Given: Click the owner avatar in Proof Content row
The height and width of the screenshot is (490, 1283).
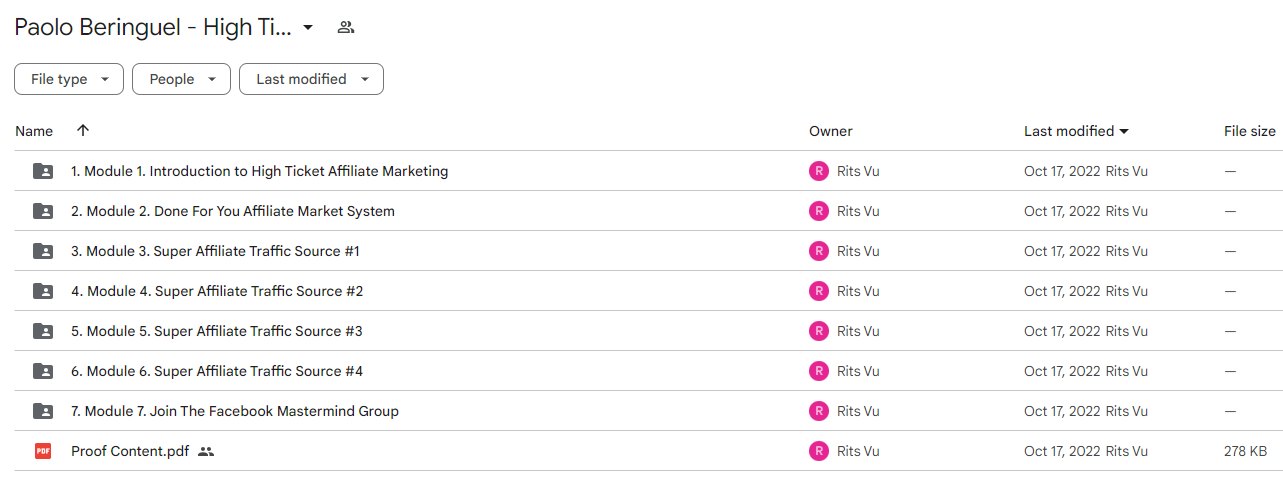Looking at the screenshot, I should click(x=819, y=451).
